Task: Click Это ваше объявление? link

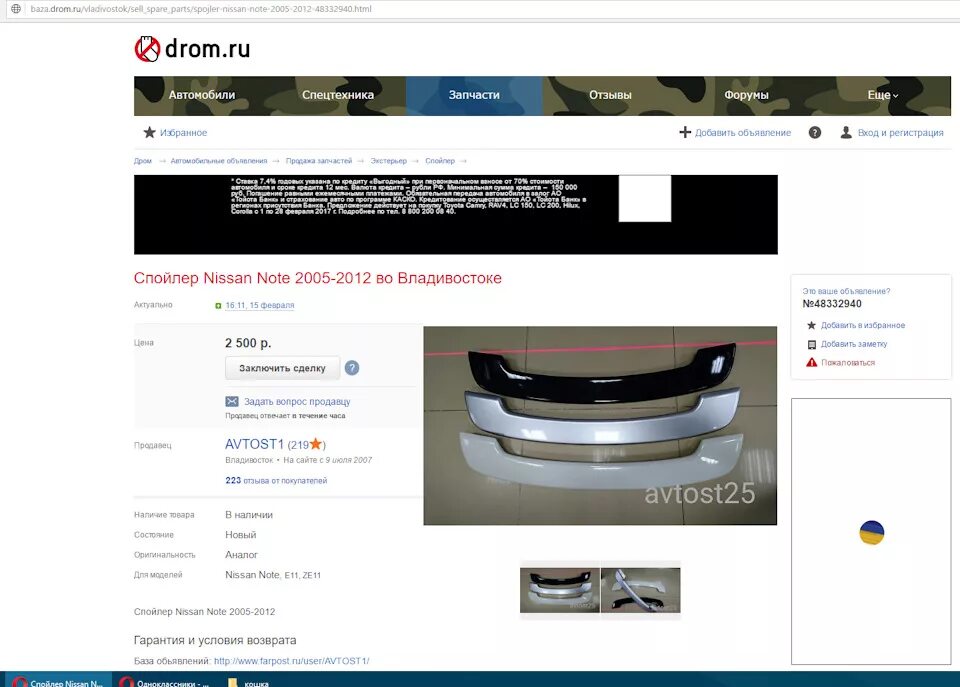Action: click(x=846, y=291)
